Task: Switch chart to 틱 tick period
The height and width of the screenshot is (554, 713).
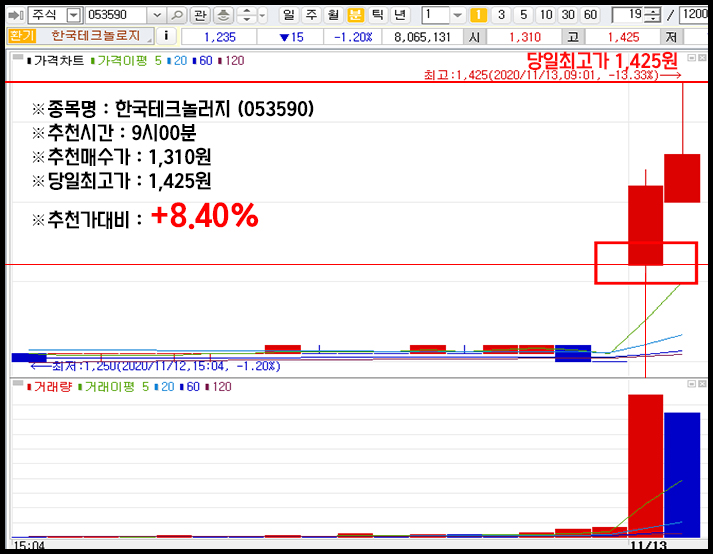Action: (x=377, y=15)
